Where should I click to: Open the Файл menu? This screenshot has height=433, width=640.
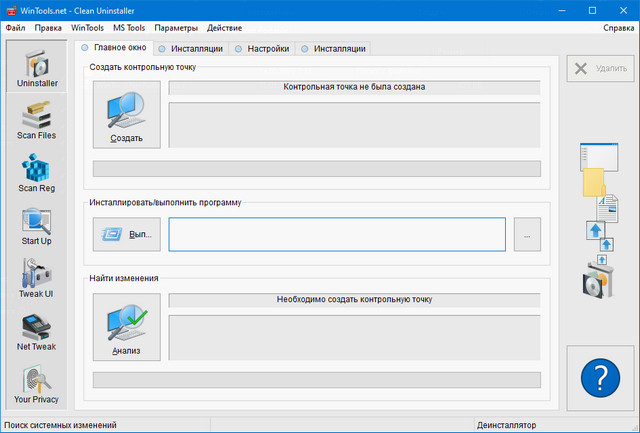(15, 28)
